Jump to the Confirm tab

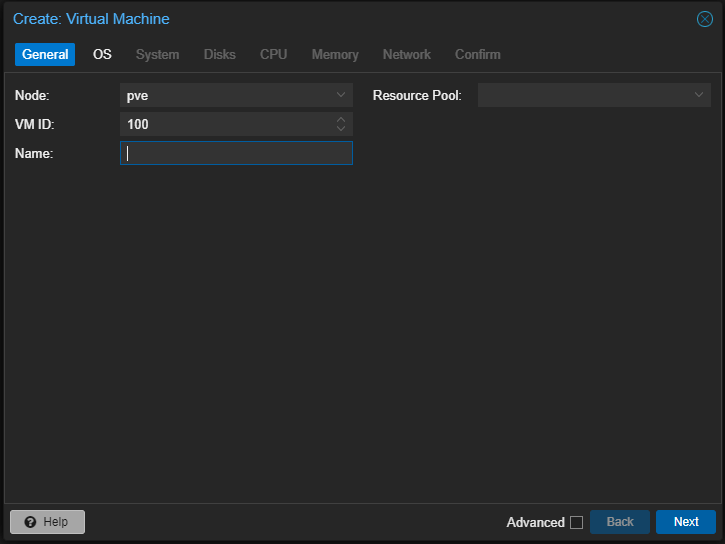[477, 54]
